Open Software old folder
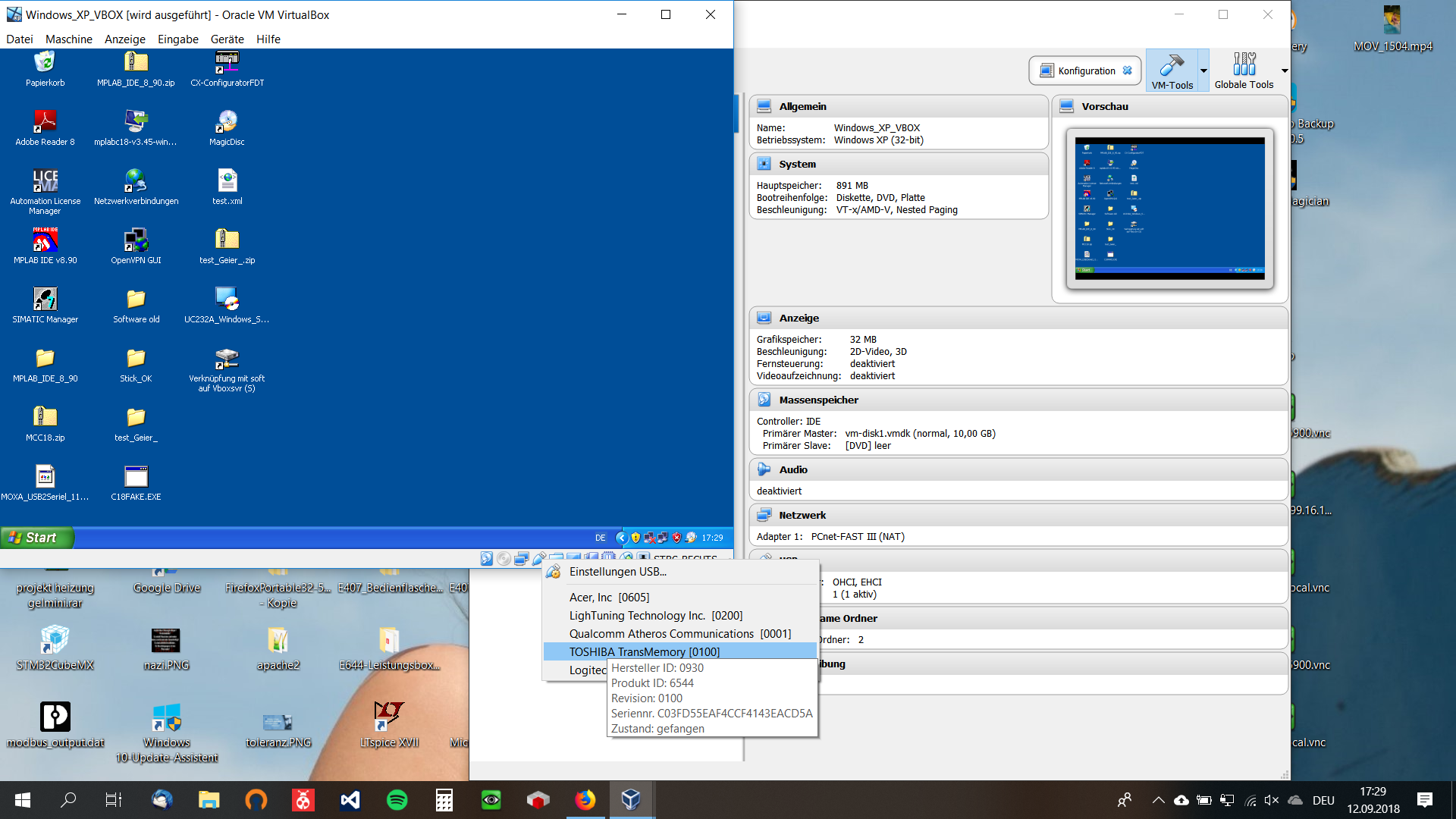 coord(136,305)
